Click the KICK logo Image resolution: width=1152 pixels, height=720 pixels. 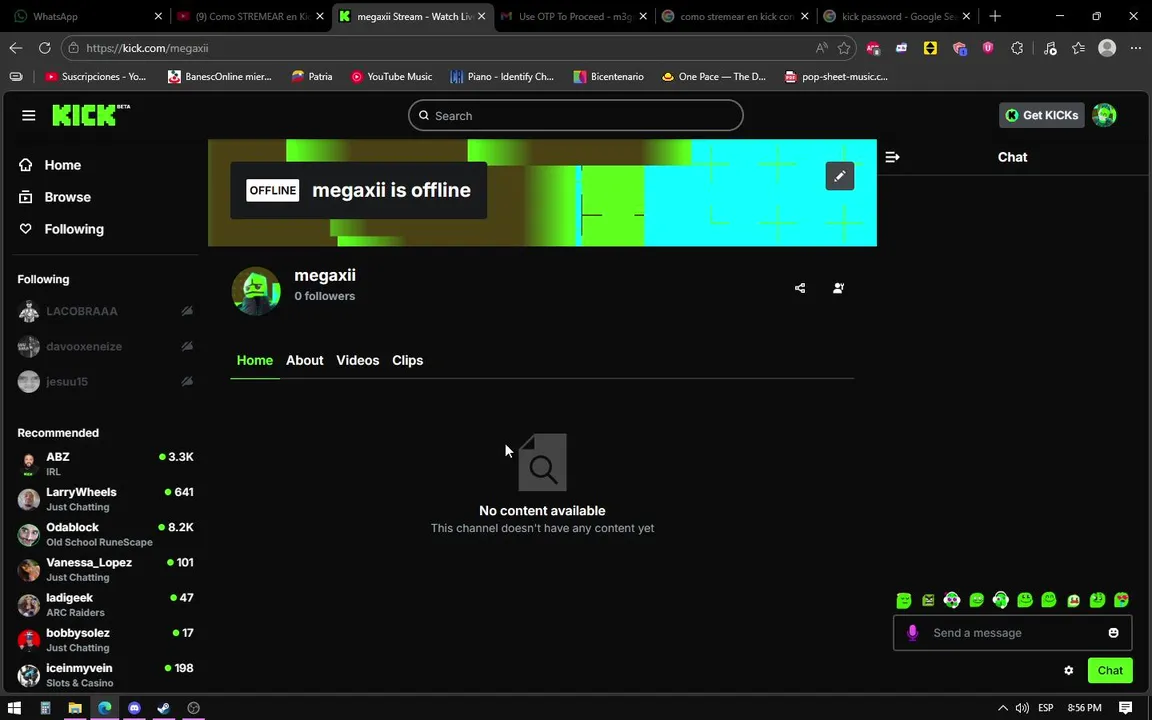click(x=90, y=115)
